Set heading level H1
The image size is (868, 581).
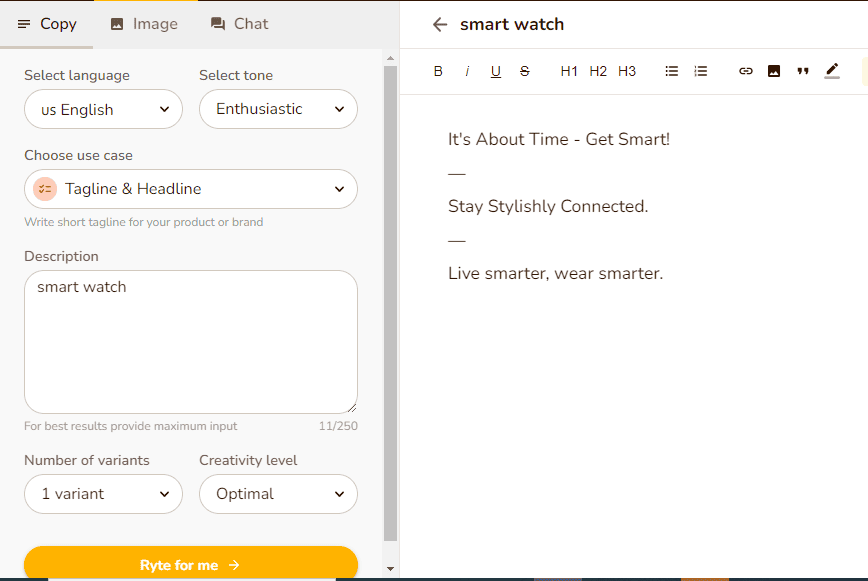click(569, 71)
